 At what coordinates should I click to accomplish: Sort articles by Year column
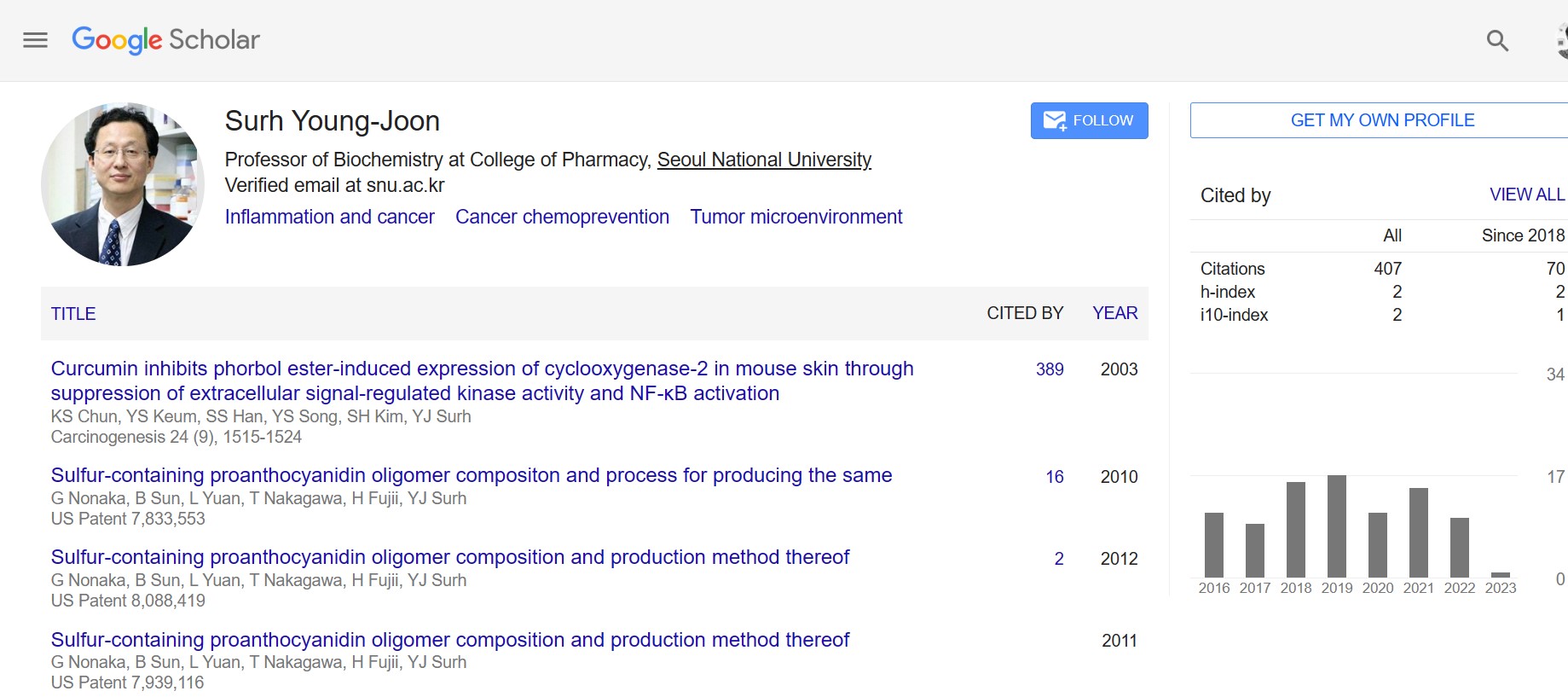tap(1114, 313)
